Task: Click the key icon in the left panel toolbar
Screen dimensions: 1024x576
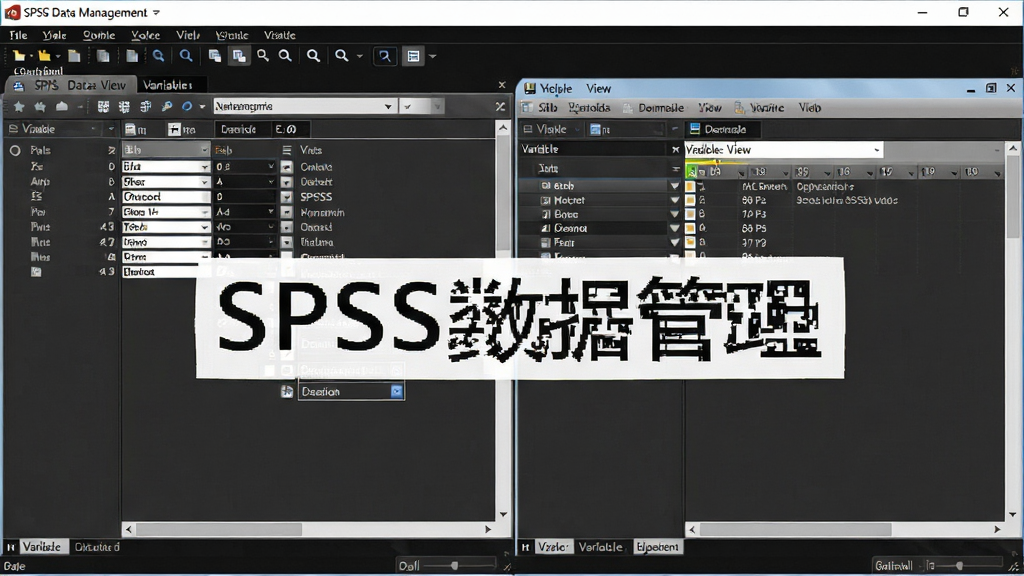Action: tap(167, 106)
